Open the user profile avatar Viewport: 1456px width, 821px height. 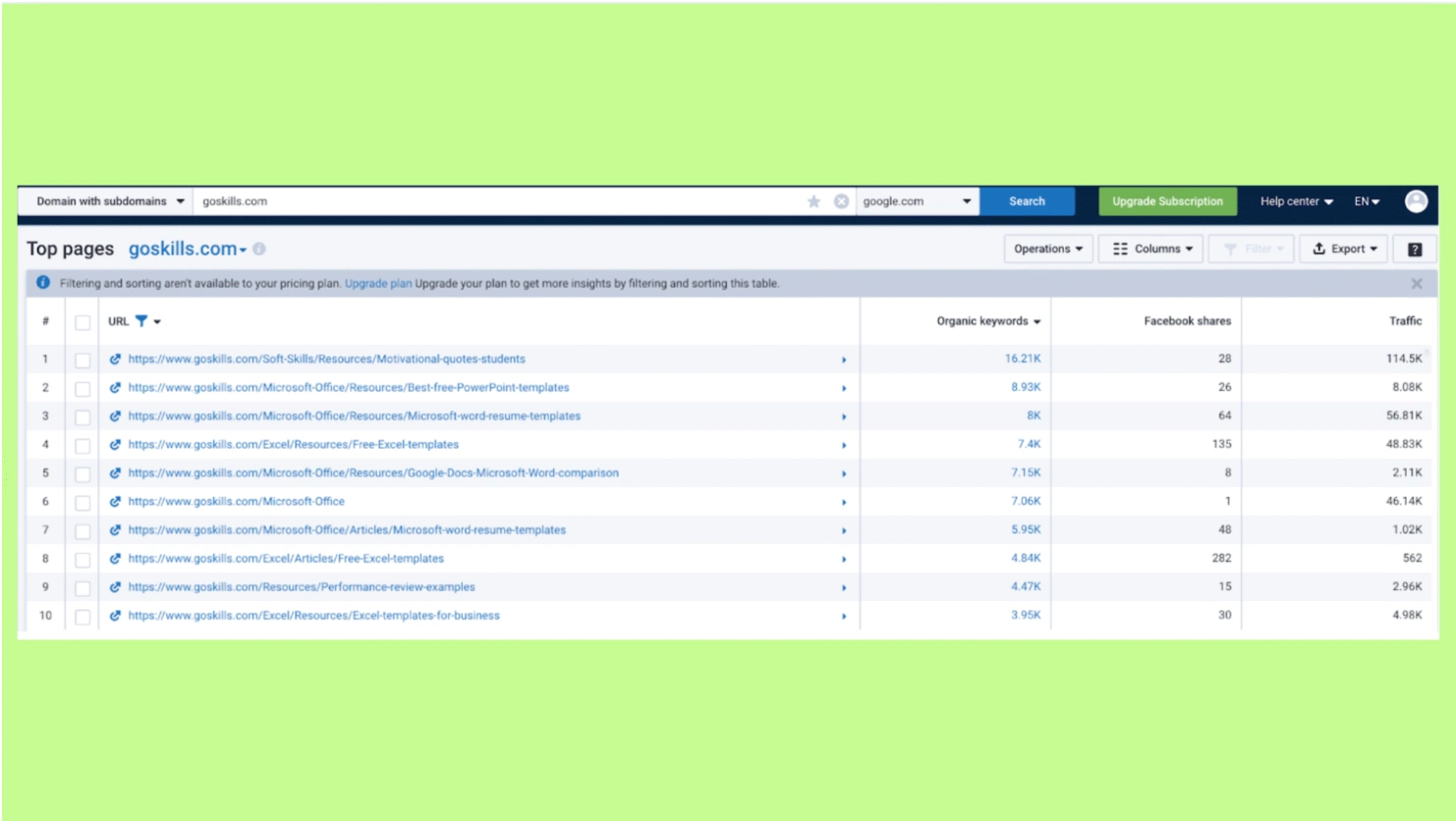(x=1416, y=201)
